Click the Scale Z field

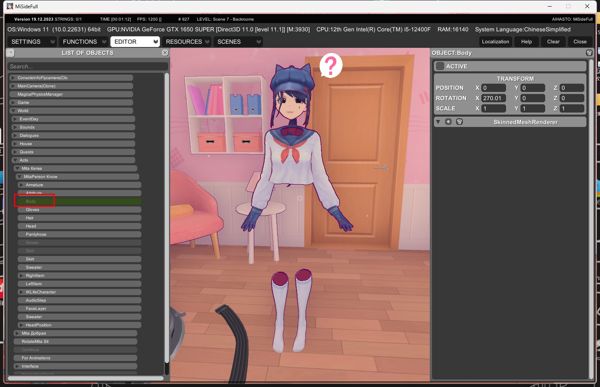click(572, 108)
